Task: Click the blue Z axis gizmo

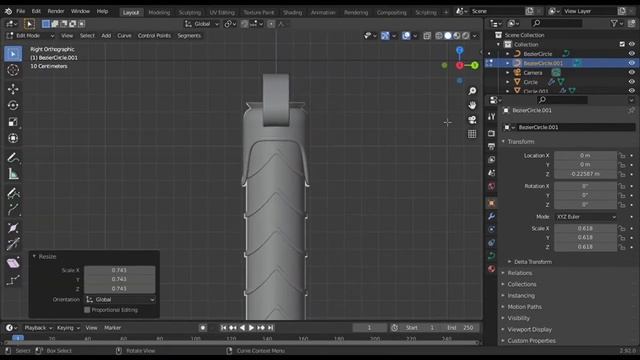Action: point(460,51)
